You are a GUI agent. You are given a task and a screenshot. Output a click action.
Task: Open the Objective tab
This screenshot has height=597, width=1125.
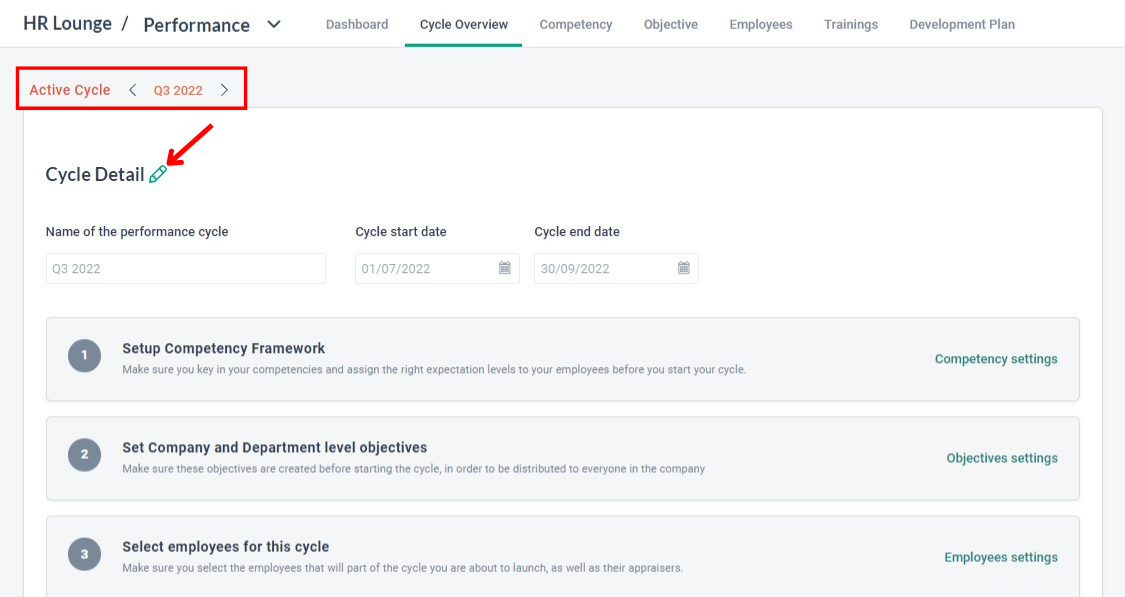pos(671,24)
